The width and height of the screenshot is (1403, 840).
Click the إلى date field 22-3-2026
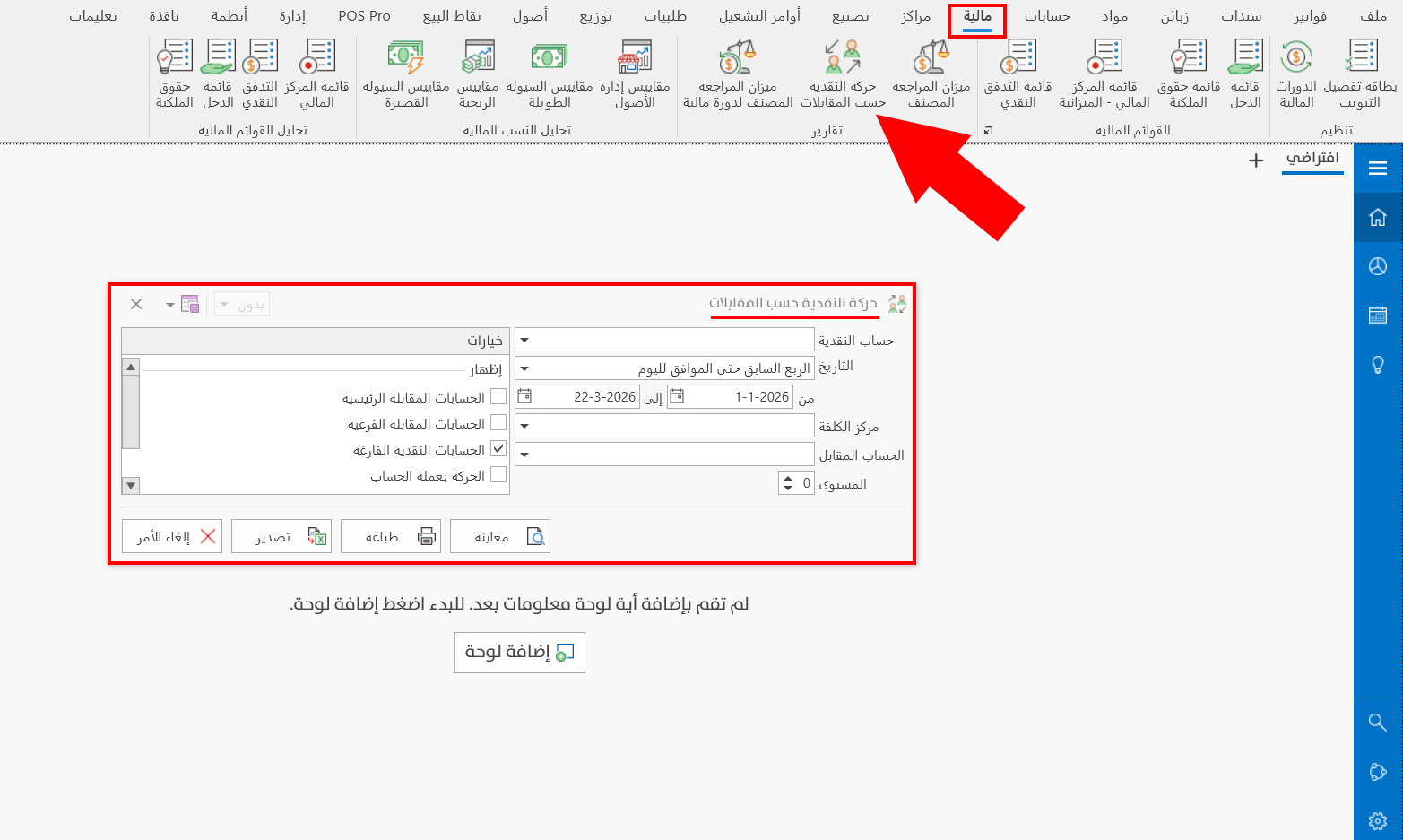pos(577,397)
